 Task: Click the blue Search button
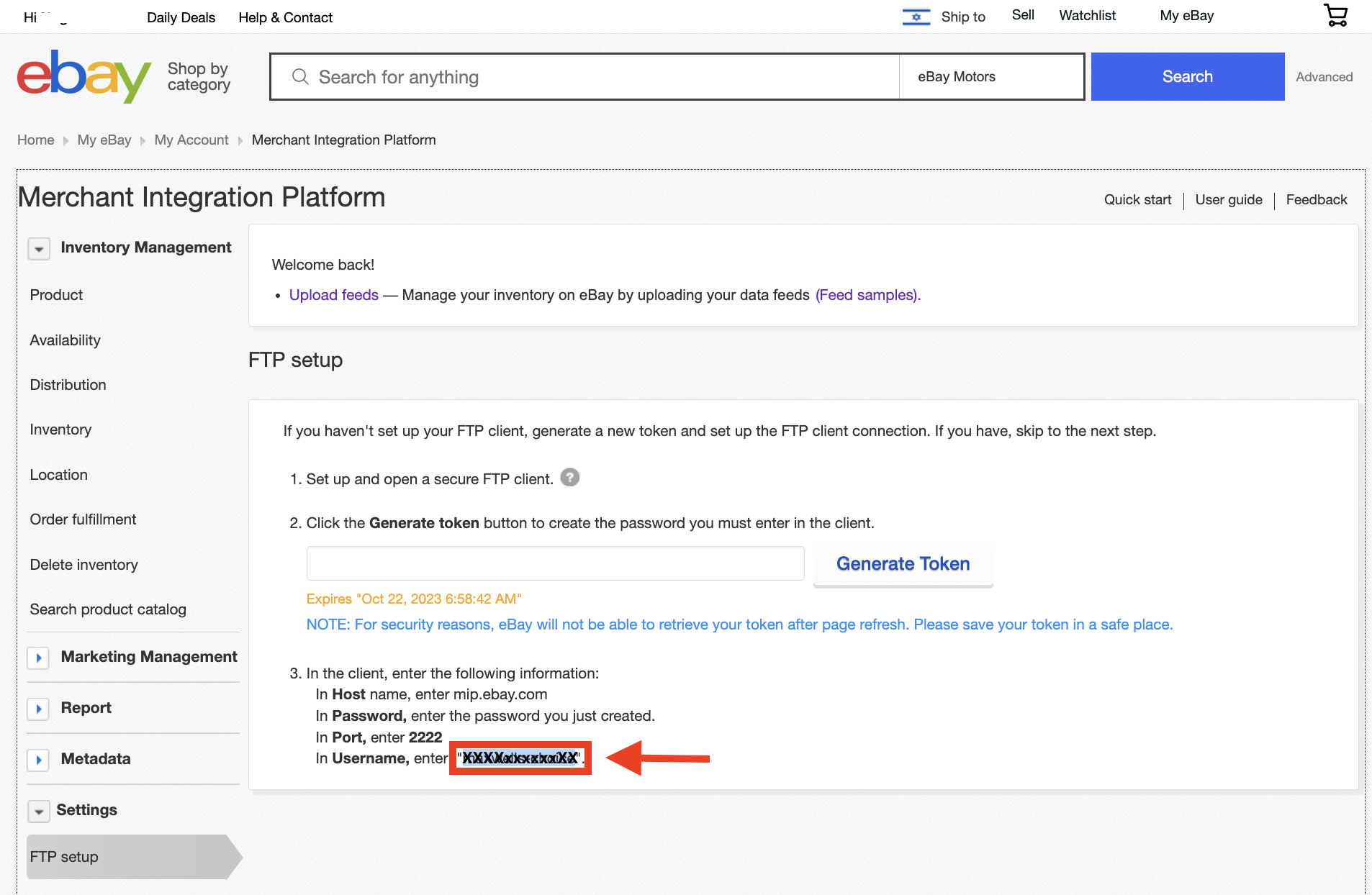coord(1187,76)
